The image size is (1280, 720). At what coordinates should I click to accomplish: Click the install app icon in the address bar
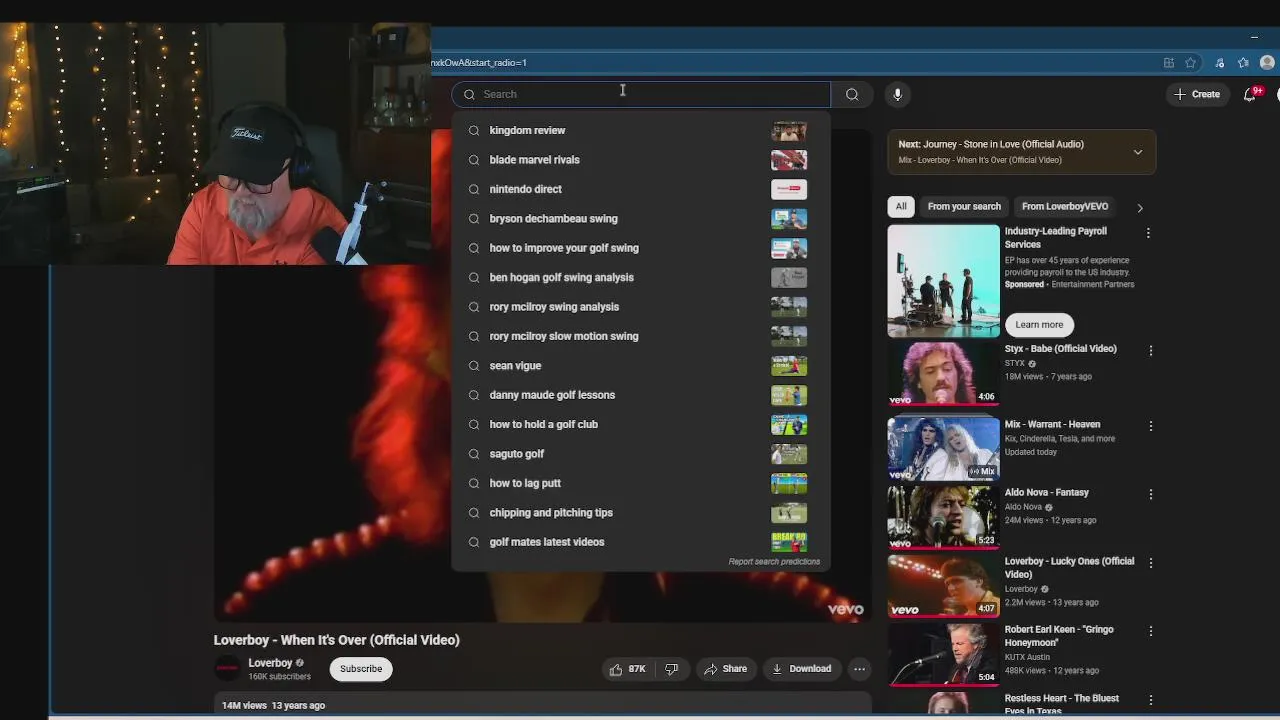coord(1168,62)
